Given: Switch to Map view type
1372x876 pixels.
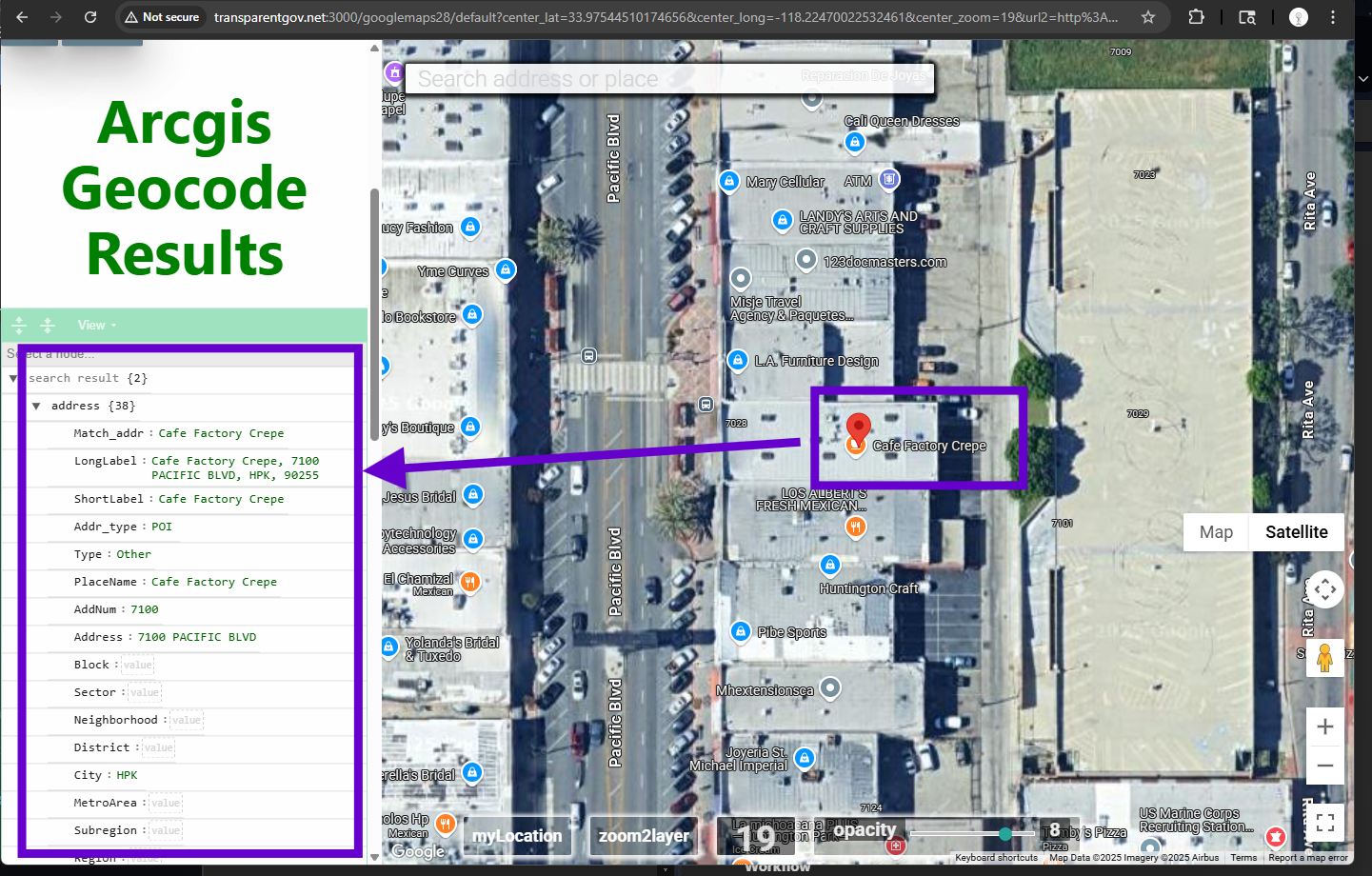Looking at the screenshot, I should [x=1216, y=532].
